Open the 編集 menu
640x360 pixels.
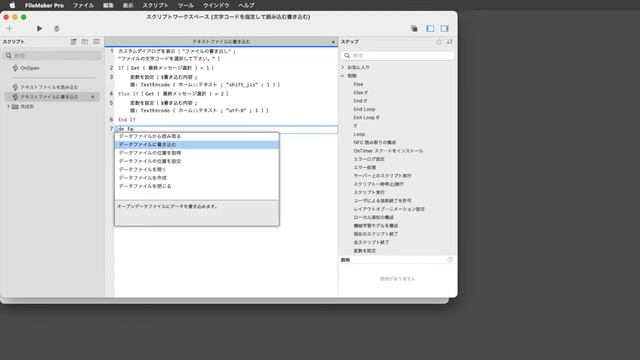[x=108, y=5]
